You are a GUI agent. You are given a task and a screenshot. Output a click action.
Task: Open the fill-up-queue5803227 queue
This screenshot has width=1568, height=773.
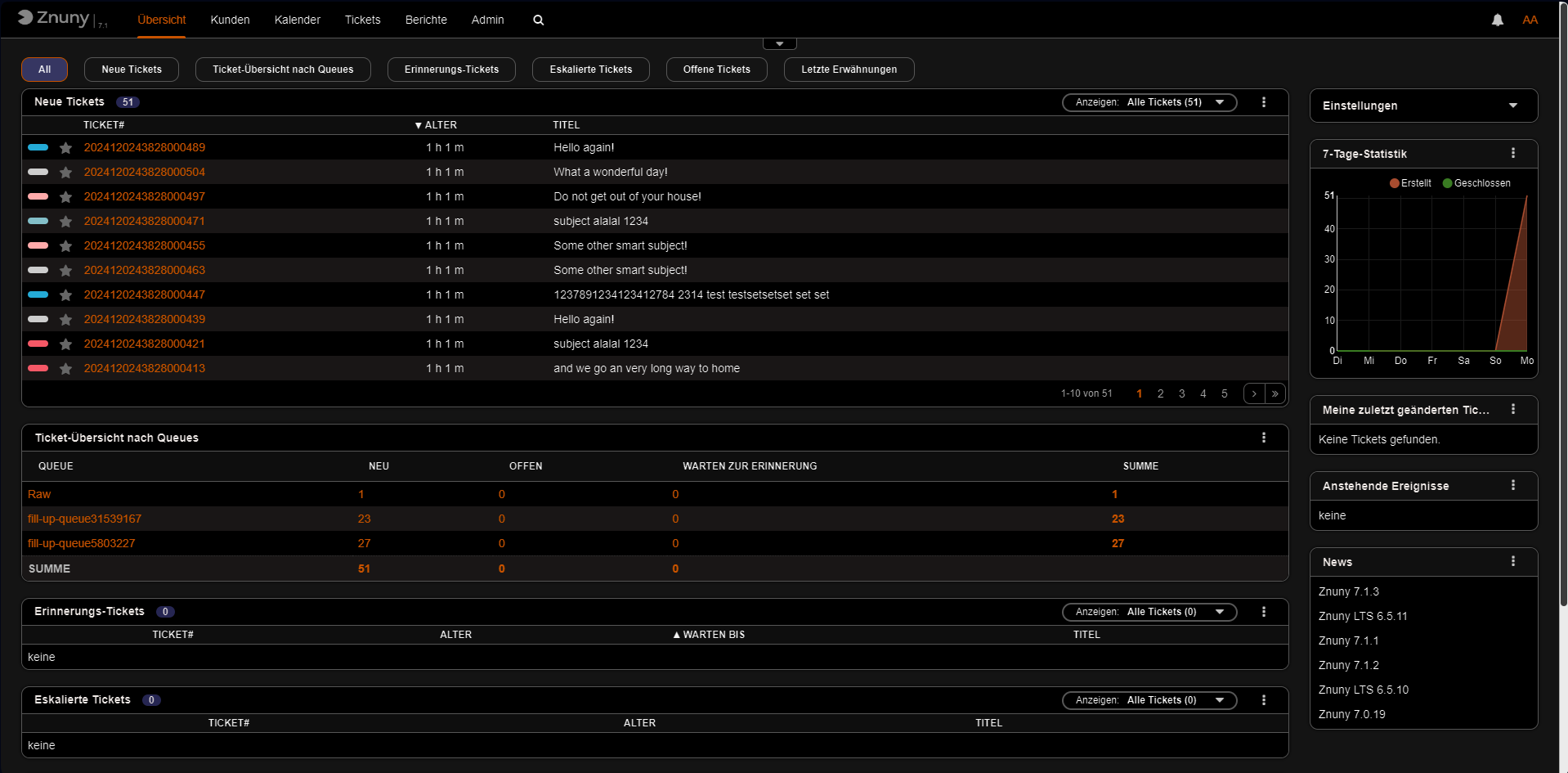[82, 544]
